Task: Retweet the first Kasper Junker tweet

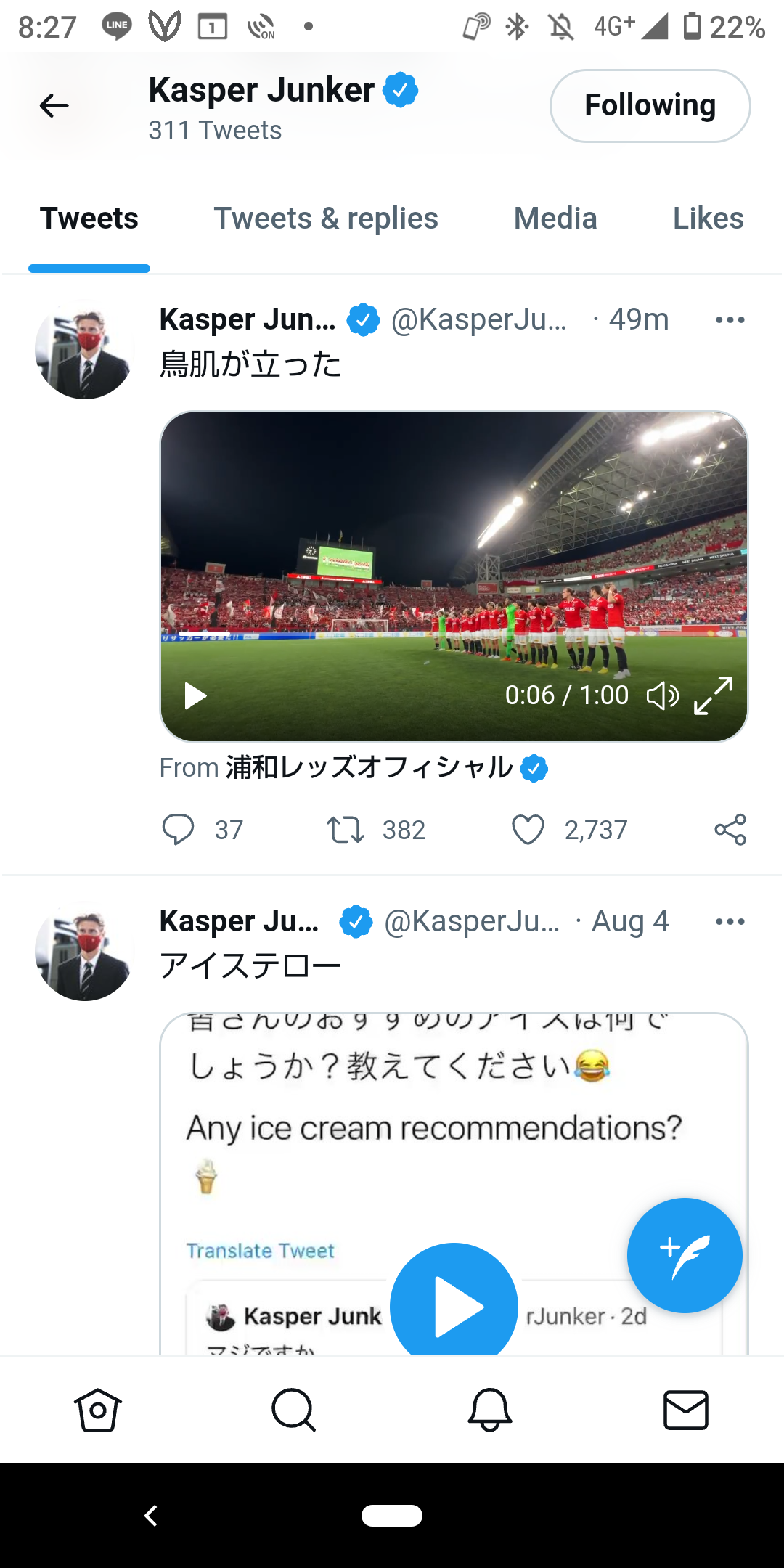Action: pyautogui.click(x=346, y=830)
